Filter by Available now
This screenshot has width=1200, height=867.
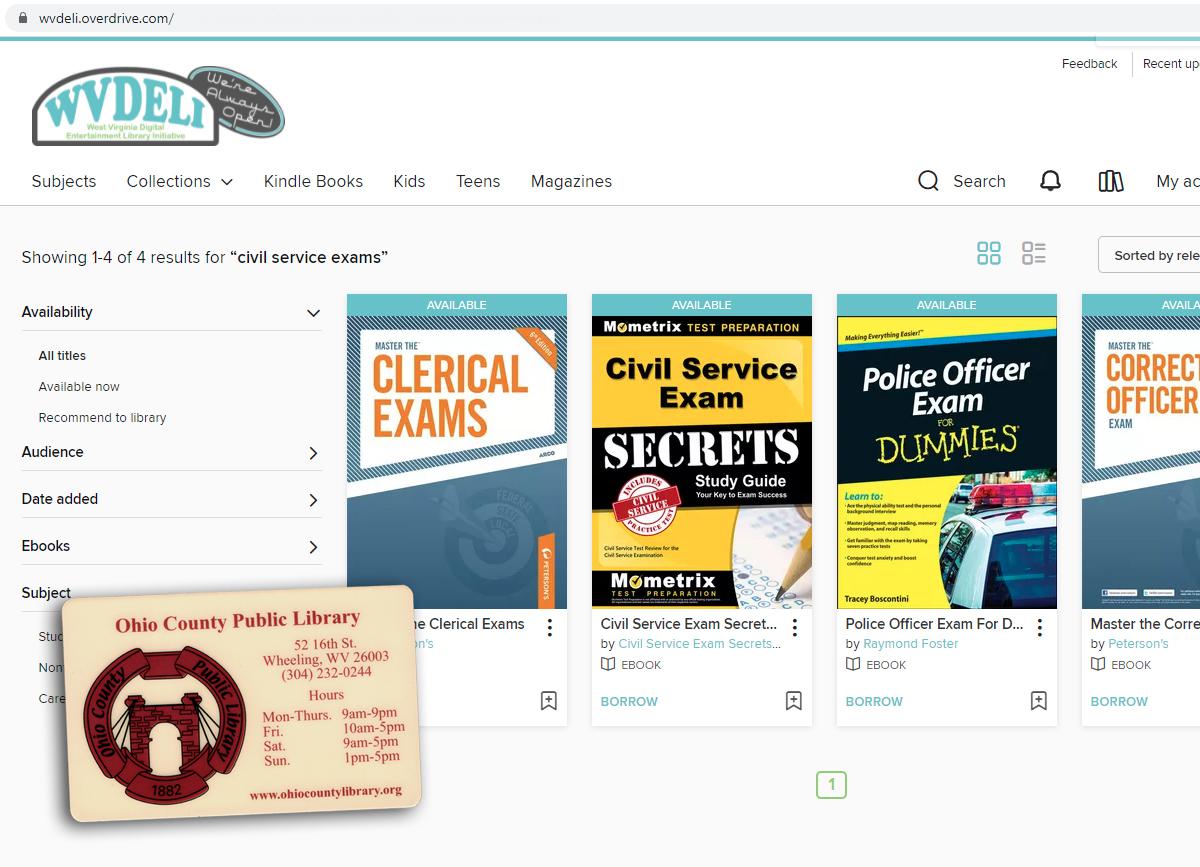pyautogui.click(x=79, y=386)
